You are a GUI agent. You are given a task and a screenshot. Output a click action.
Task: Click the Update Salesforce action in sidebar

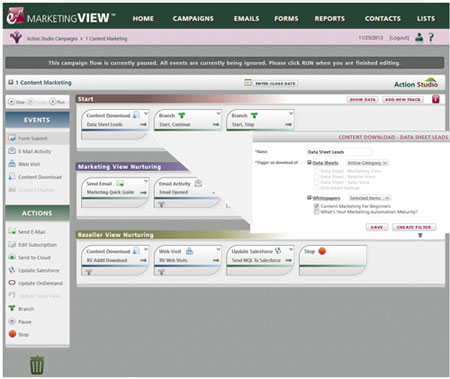tap(34, 270)
